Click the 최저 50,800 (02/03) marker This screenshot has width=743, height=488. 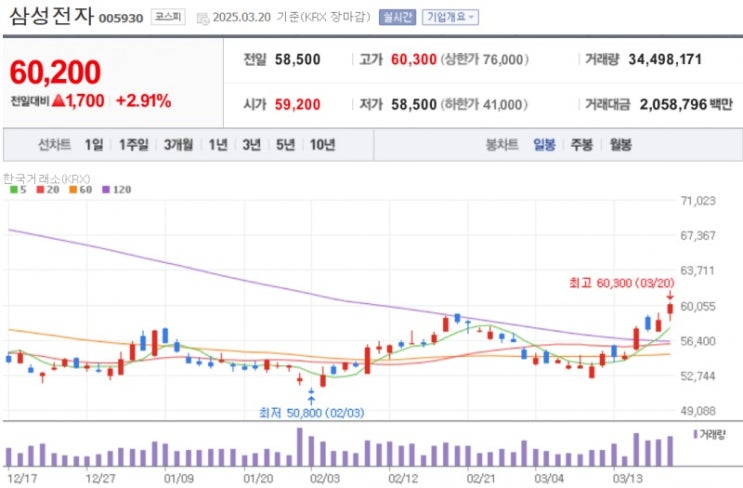[311, 413]
